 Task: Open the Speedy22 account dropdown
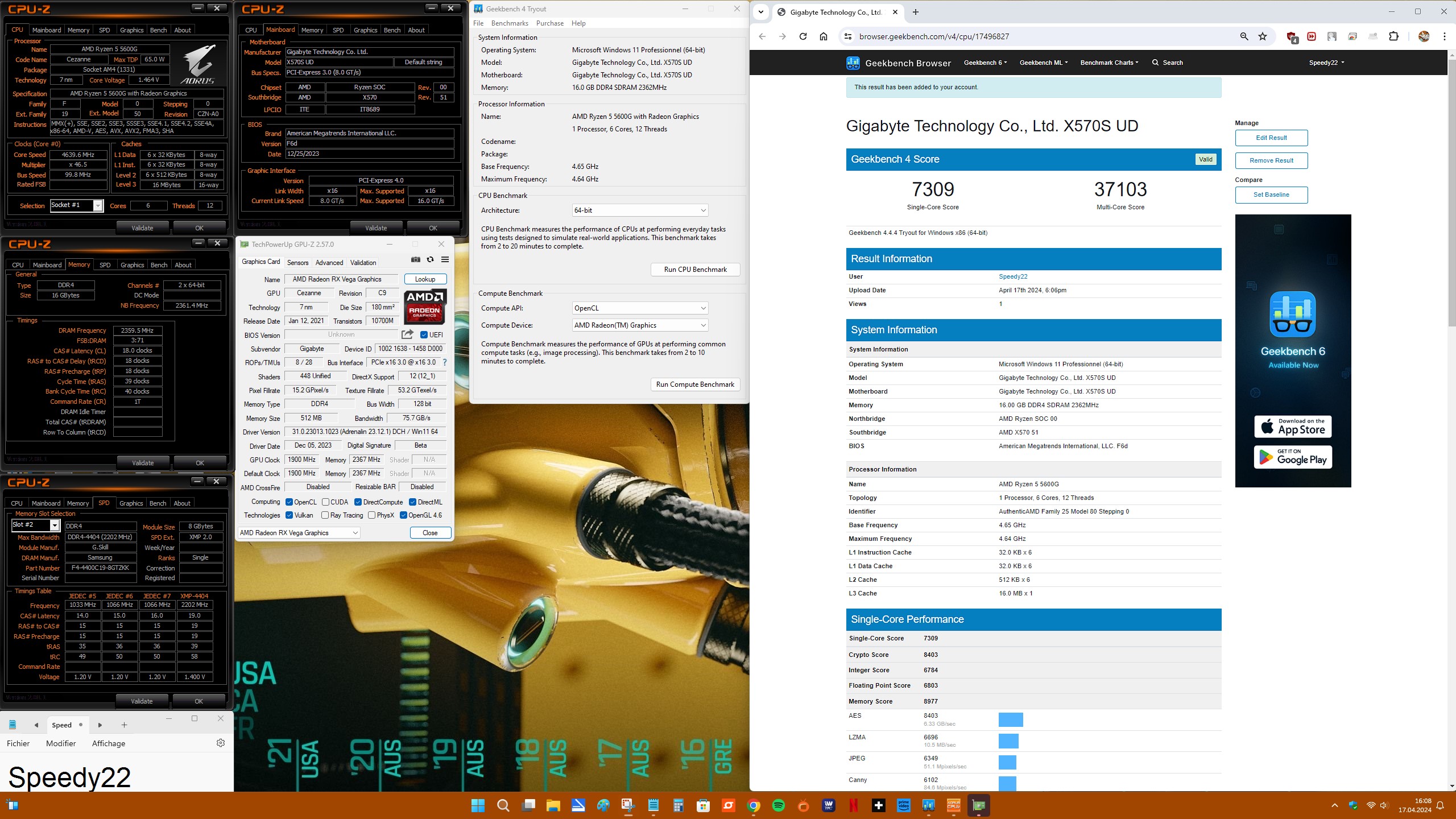(1326, 63)
